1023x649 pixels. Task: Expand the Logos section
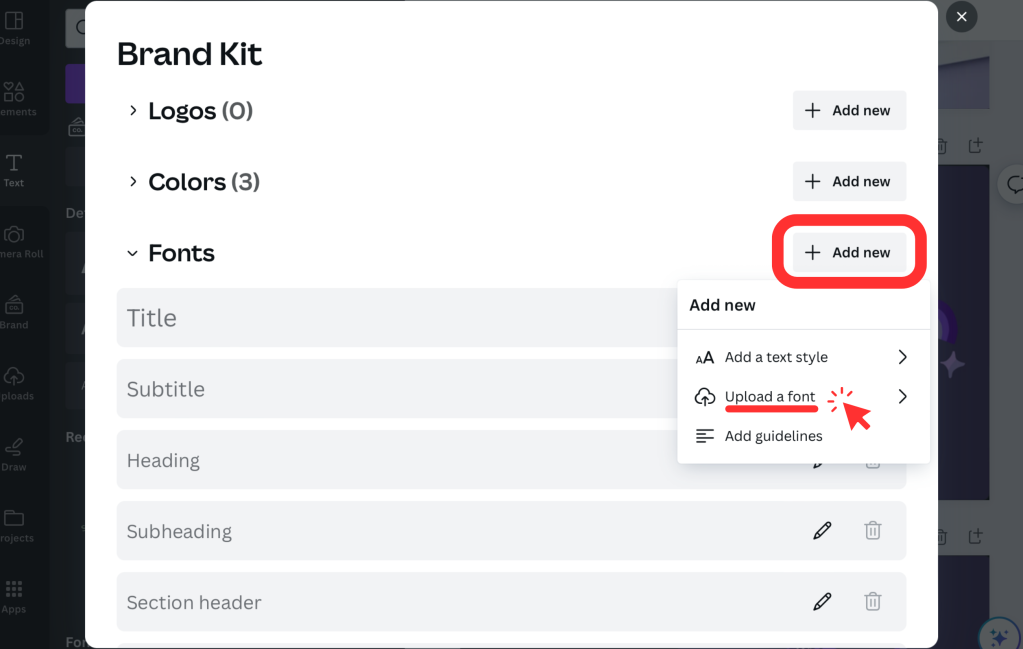point(133,111)
